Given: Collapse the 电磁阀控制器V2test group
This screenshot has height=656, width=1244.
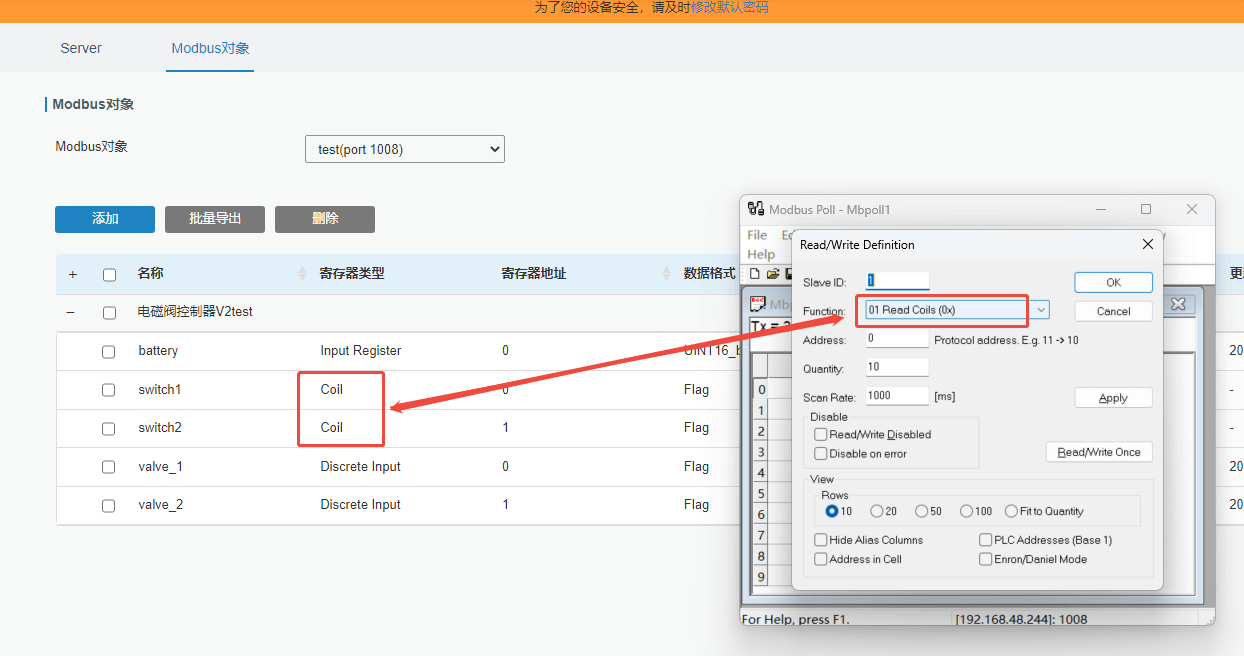Looking at the screenshot, I should pos(71,313).
